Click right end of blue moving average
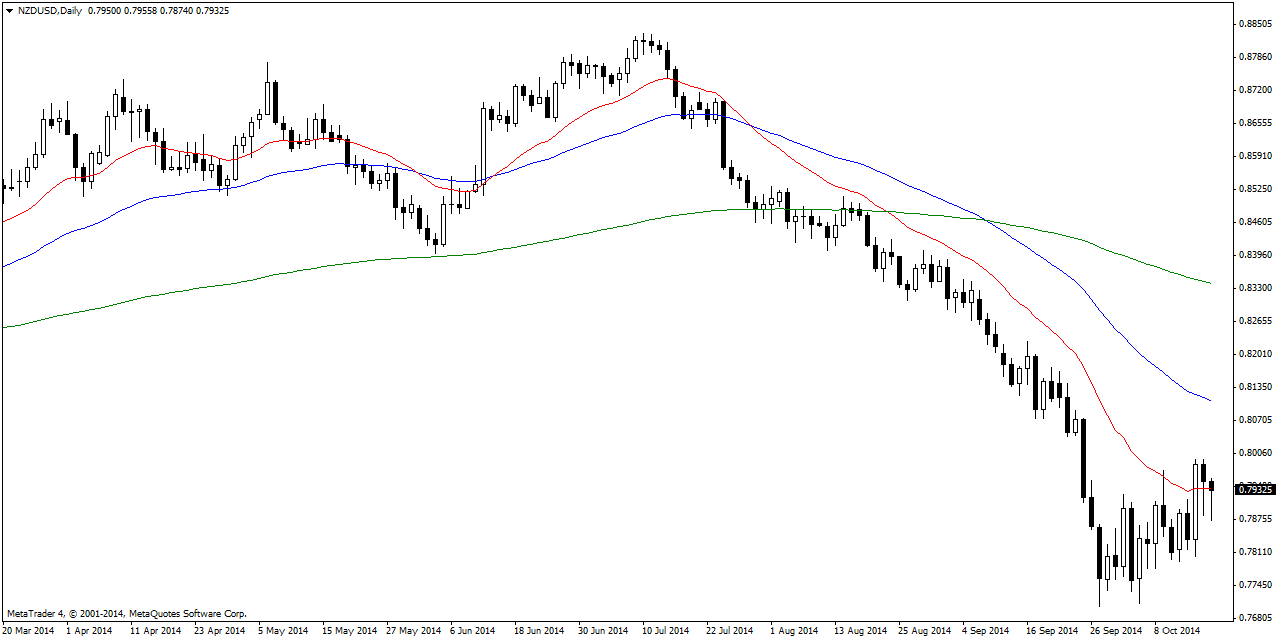This screenshot has width=1276, height=639. coord(1210,400)
